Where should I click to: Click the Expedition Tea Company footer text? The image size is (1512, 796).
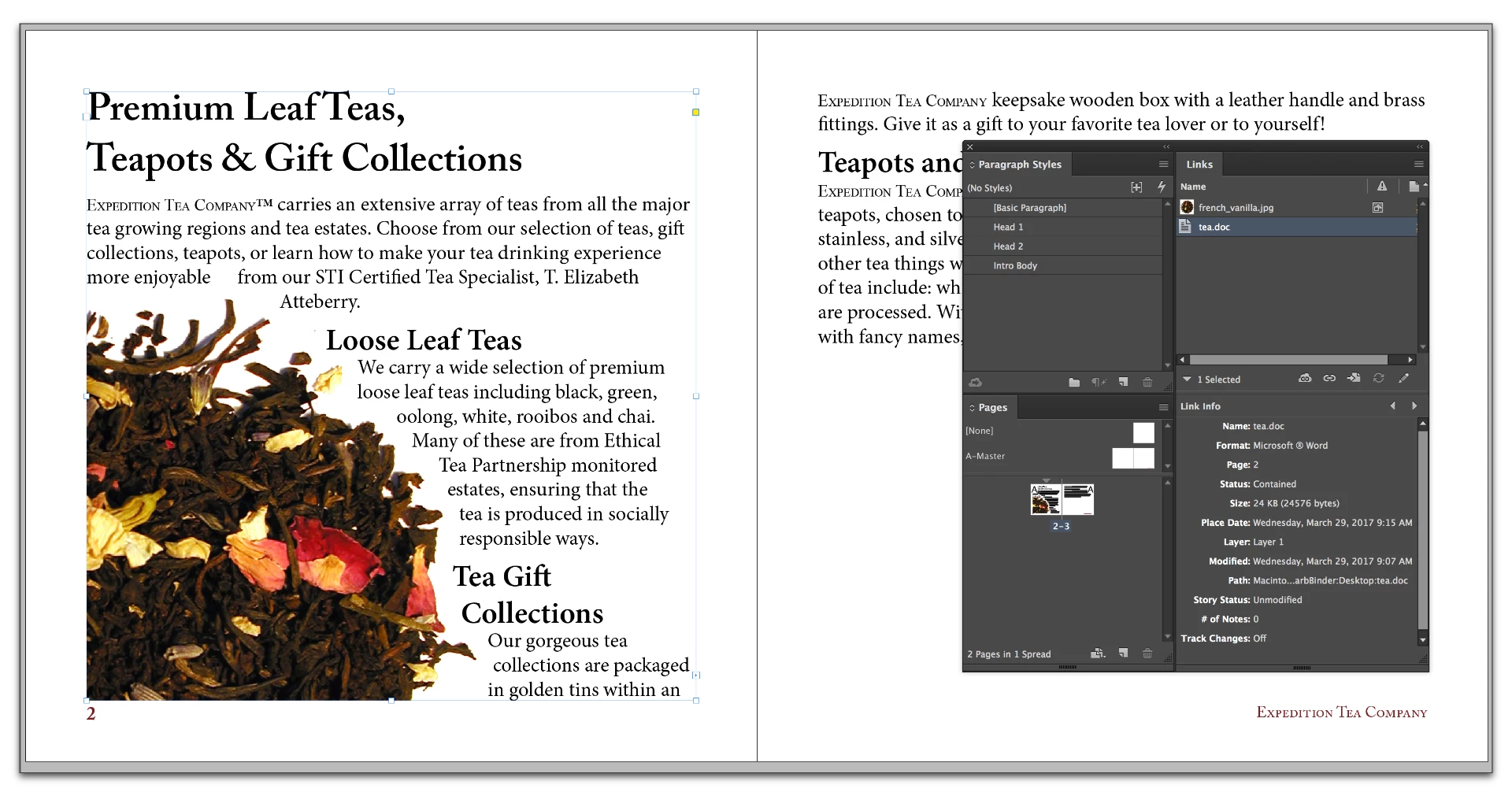click(x=1341, y=712)
